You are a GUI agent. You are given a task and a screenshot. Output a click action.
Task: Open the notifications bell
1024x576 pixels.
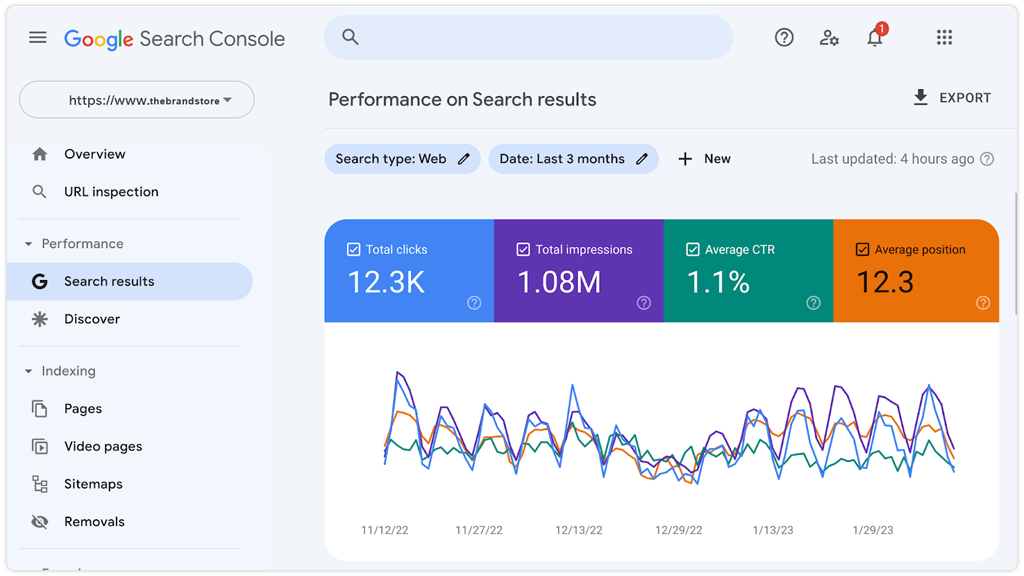[x=875, y=38]
